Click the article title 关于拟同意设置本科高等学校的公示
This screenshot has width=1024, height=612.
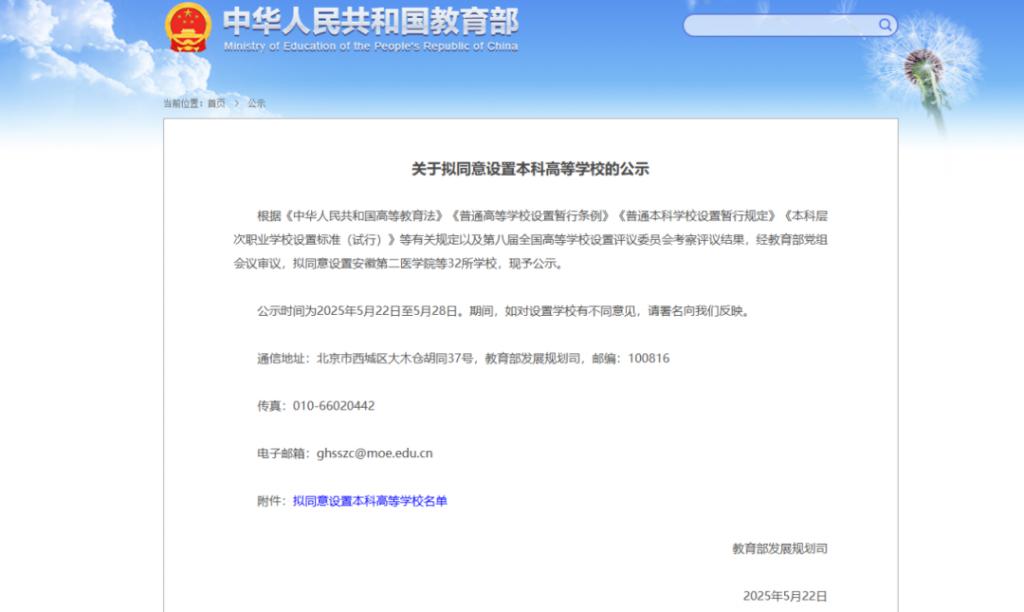tap(530, 169)
